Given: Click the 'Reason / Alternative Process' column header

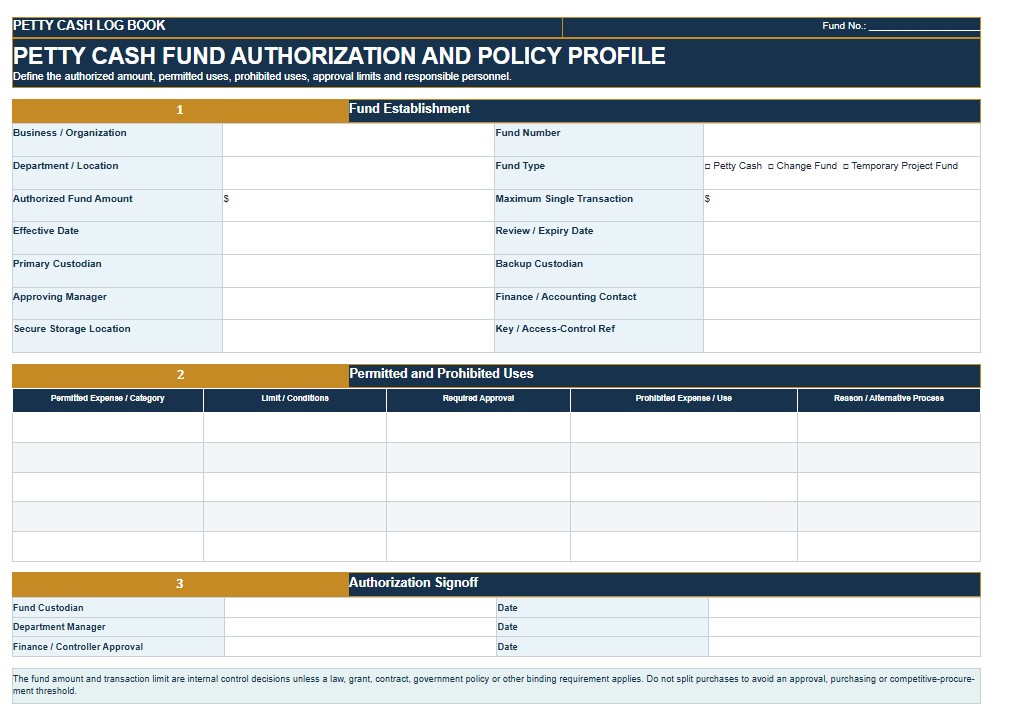Looking at the screenshot, I should (x=889, y=398).
